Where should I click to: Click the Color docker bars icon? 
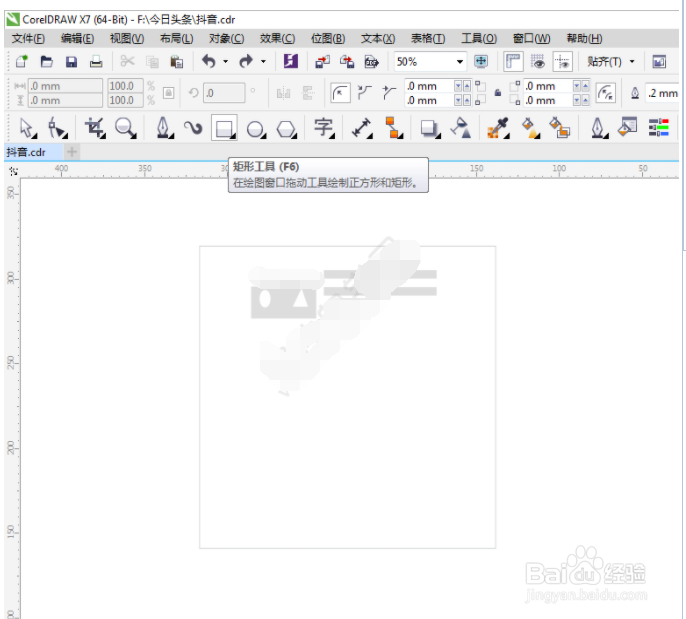[659, 127]
